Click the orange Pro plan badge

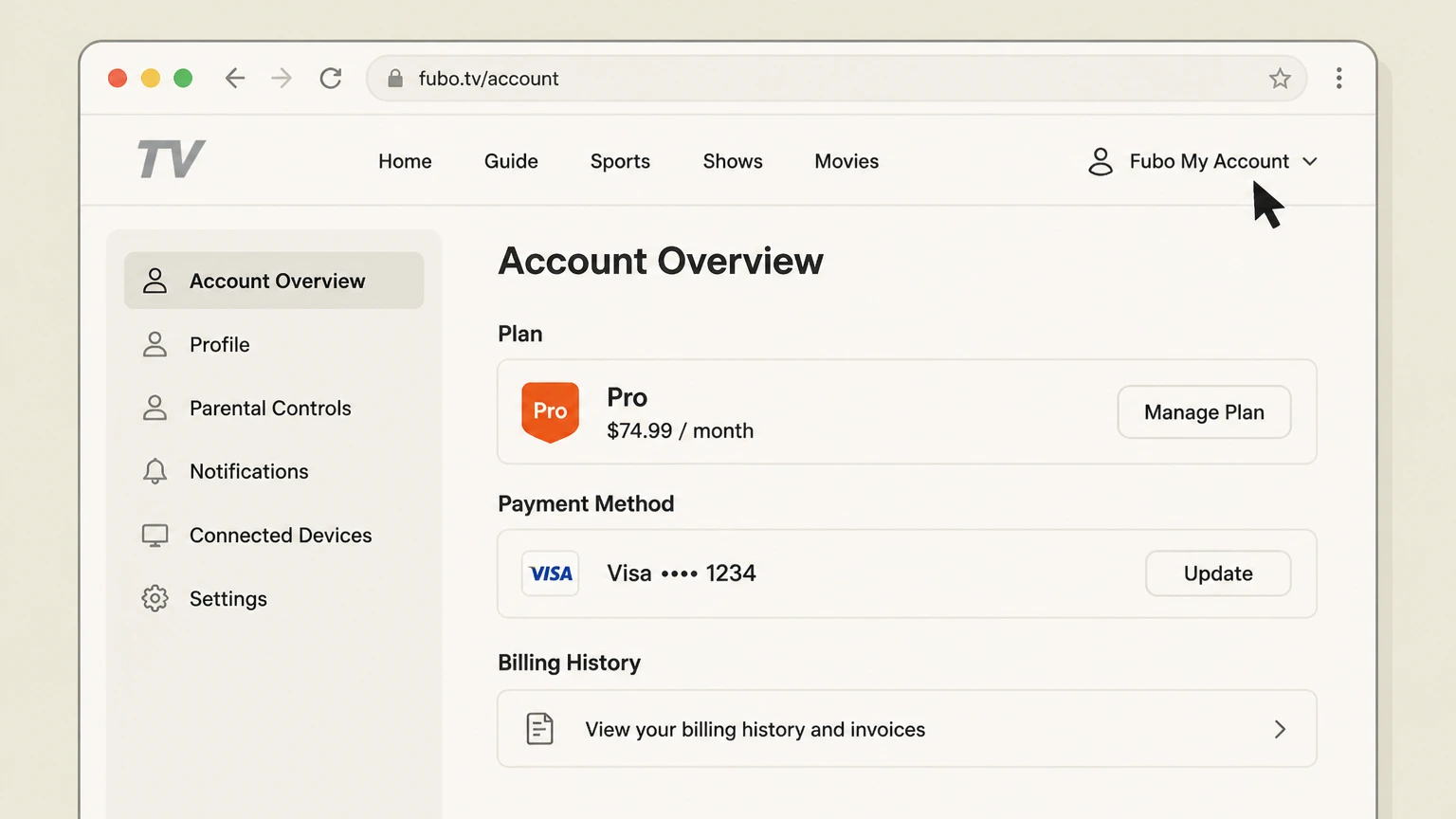coord(550,411)
